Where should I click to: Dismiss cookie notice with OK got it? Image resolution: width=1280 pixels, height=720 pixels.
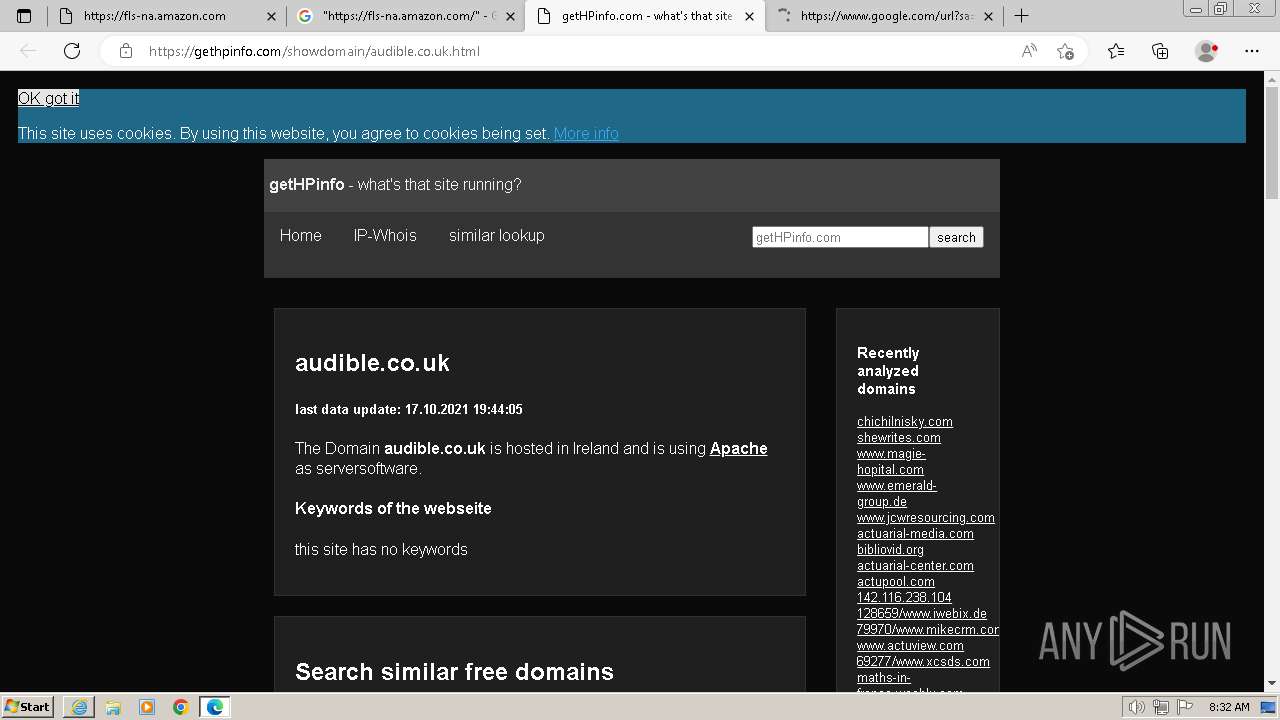click(x=48, y=98)
